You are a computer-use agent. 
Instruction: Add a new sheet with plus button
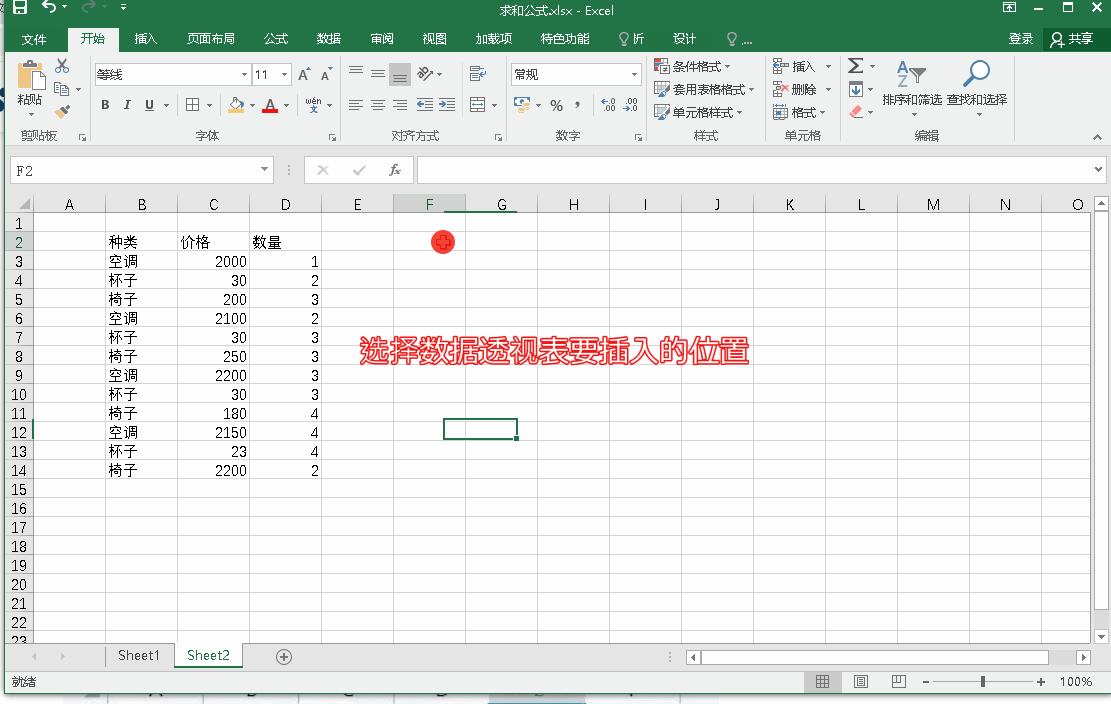[284, 656]
